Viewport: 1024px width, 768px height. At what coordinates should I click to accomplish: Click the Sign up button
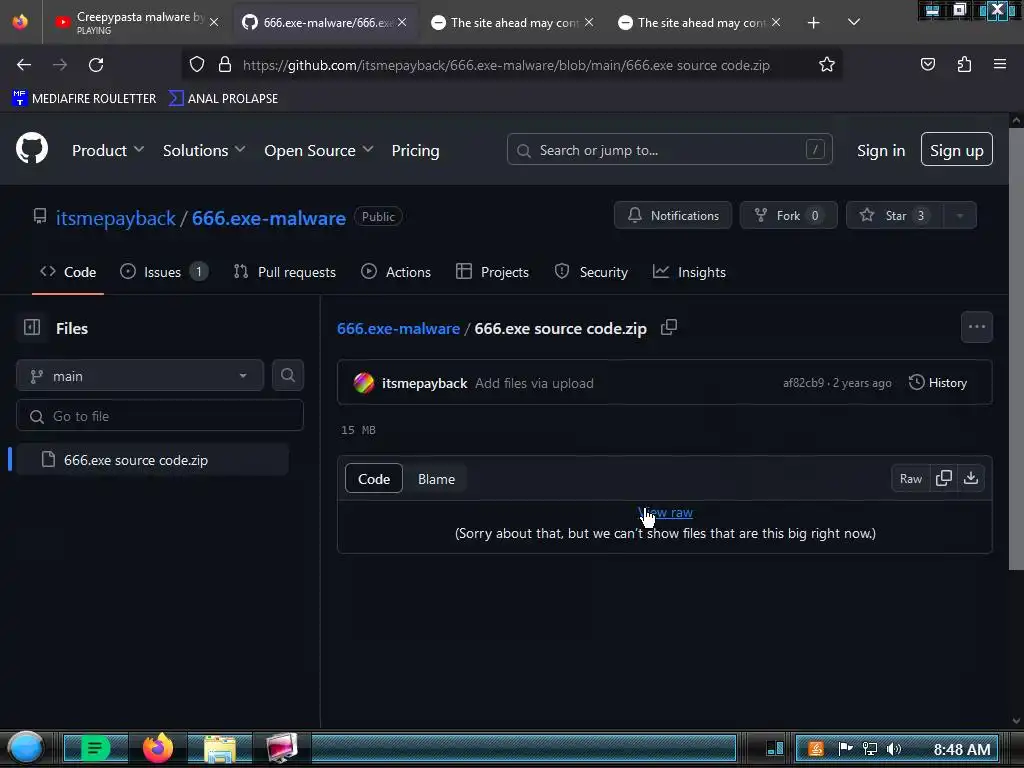click(x=957, y=150)
